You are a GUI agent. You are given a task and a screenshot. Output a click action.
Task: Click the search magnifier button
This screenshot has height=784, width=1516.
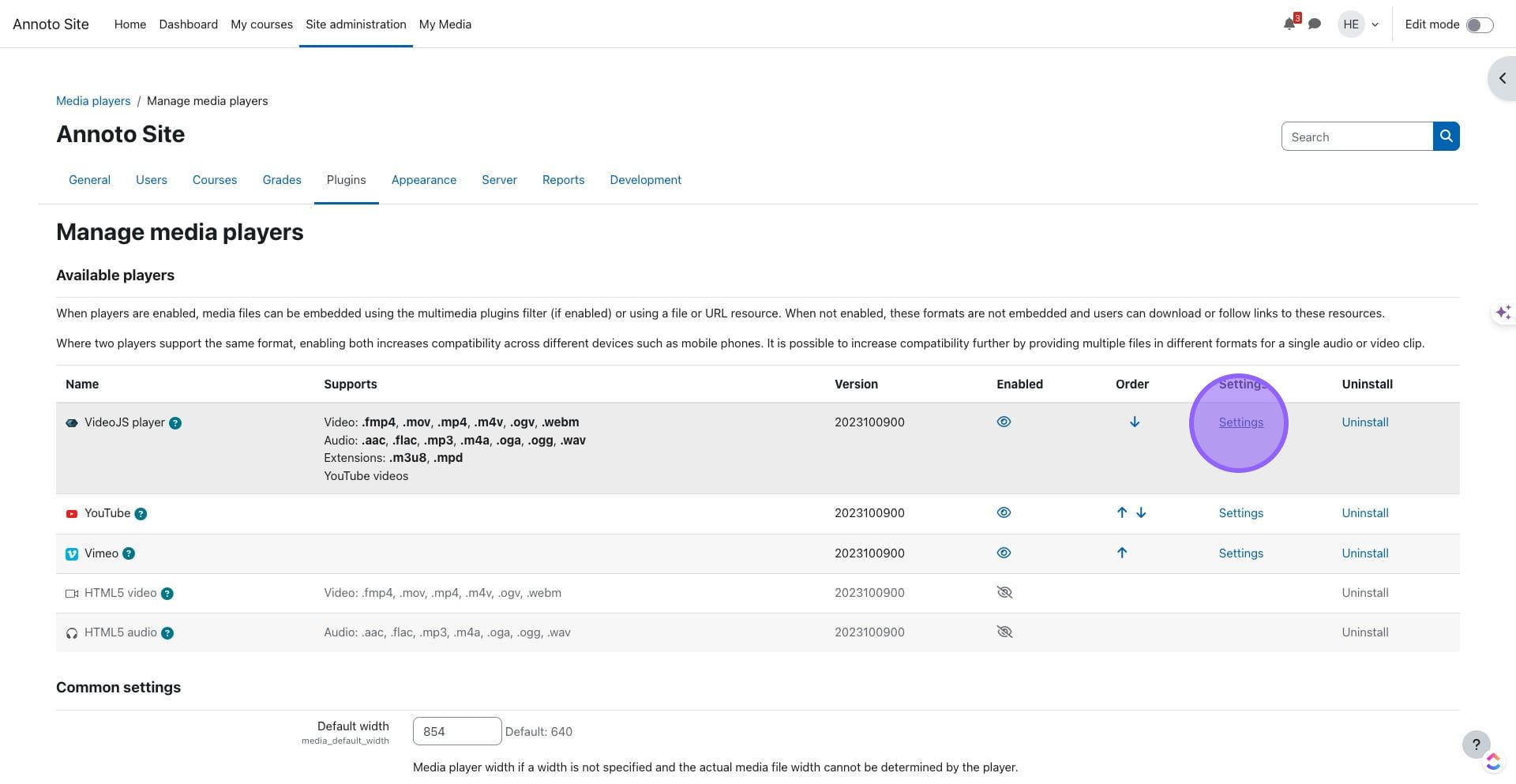(1446, 137)
